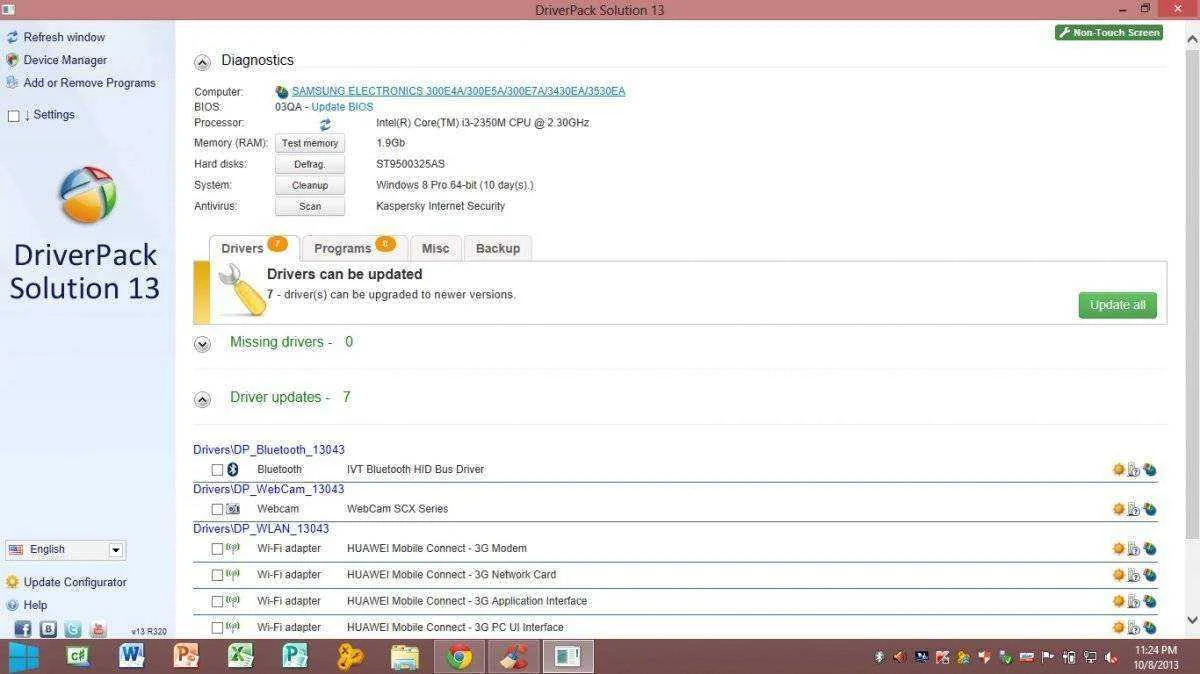Check the HUAWEI 3G Modem checkbox
This screenshot has width=1200, height=674.
coord(217,549)
